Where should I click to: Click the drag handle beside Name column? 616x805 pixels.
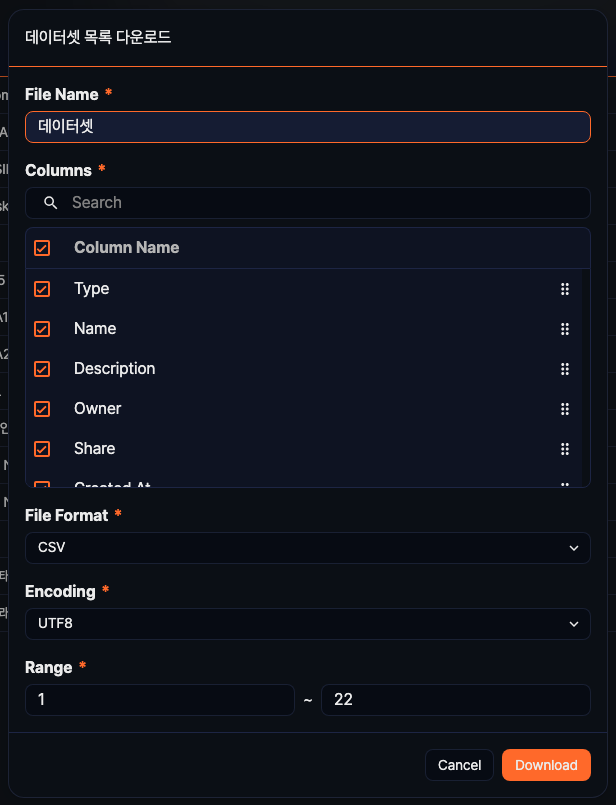(x=565, y=328)
